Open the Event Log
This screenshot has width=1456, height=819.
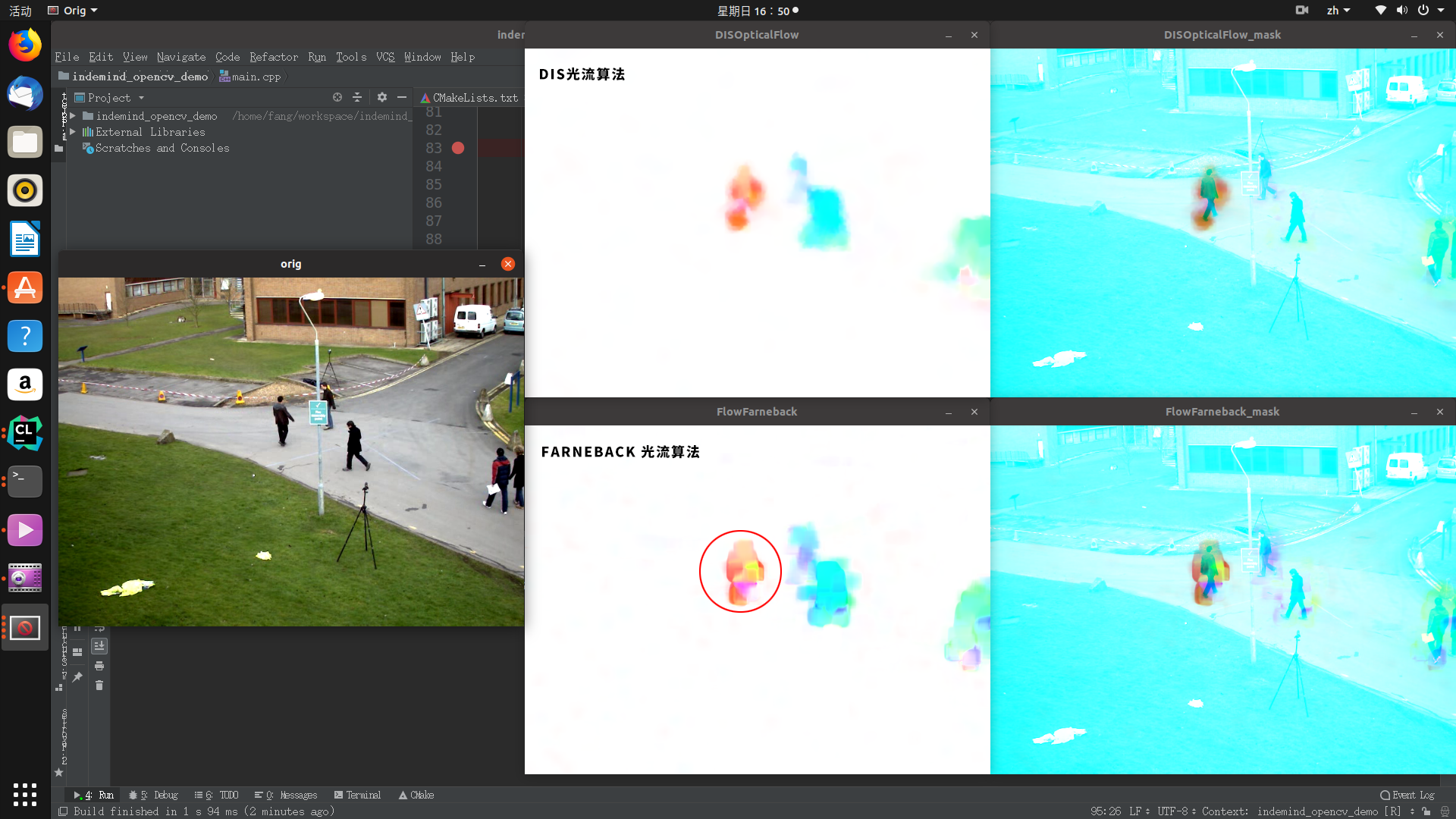tap(1408, 795)
